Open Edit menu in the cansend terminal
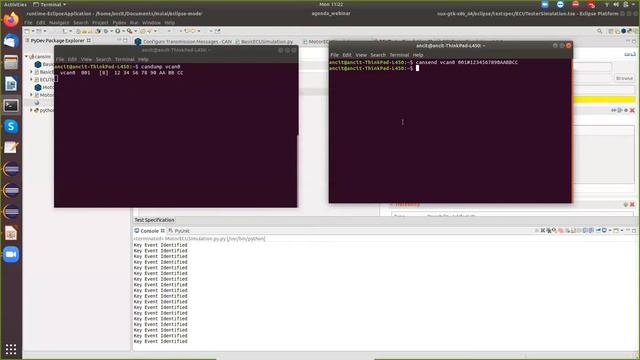The width and height of the screenshot is (640, 360). [x=347, y=55]
